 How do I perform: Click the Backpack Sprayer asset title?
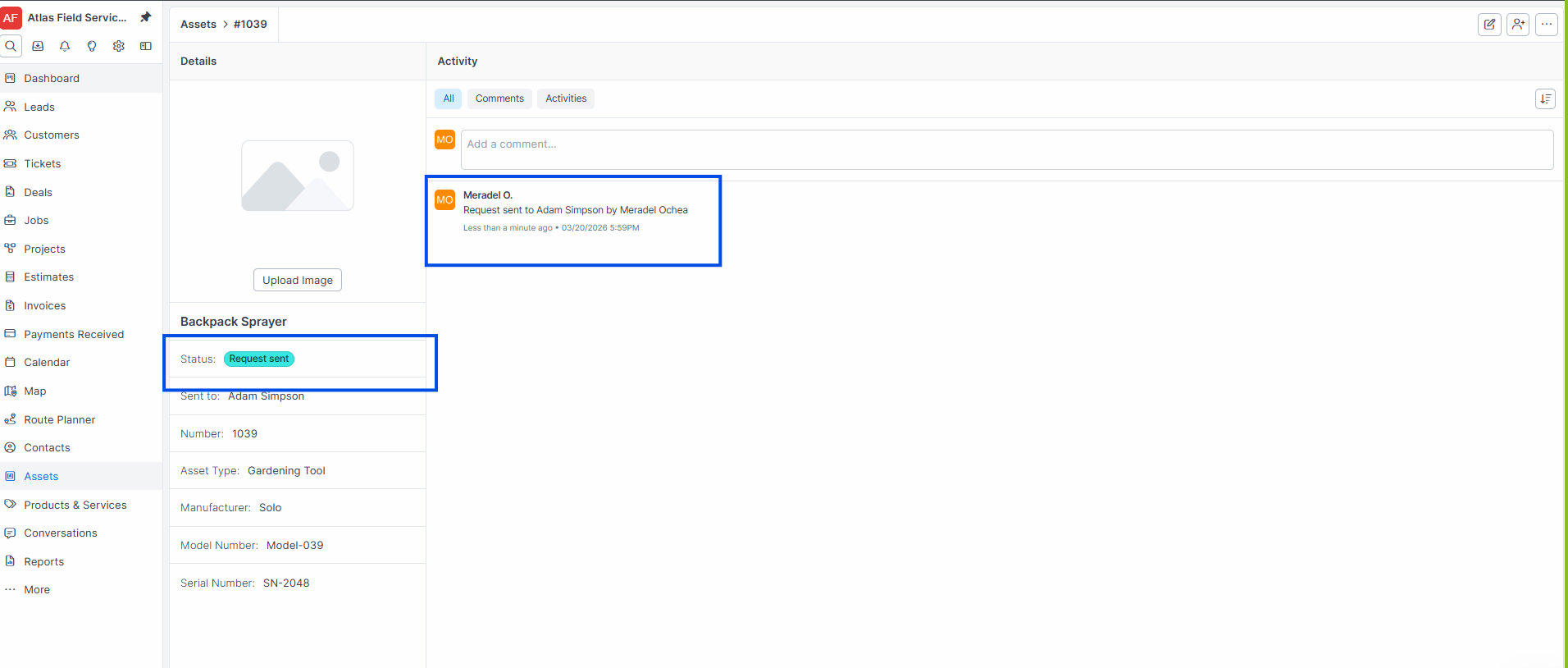[234, 322]
